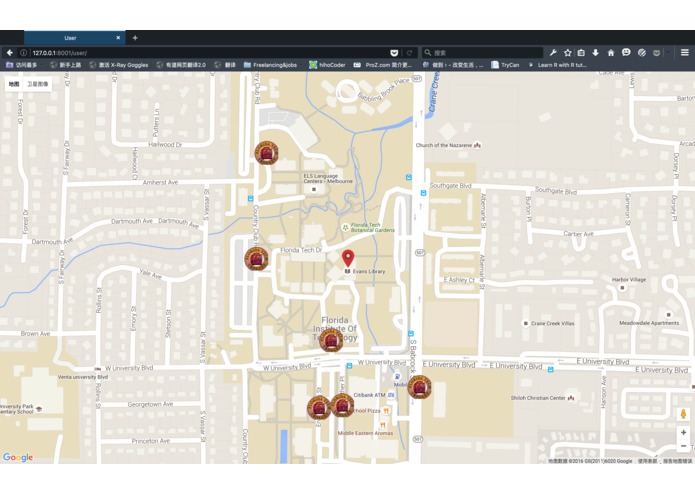Zoom in with the map plus button
The width and height of the screenshot is (695, 494).
[x=683, y=432]
